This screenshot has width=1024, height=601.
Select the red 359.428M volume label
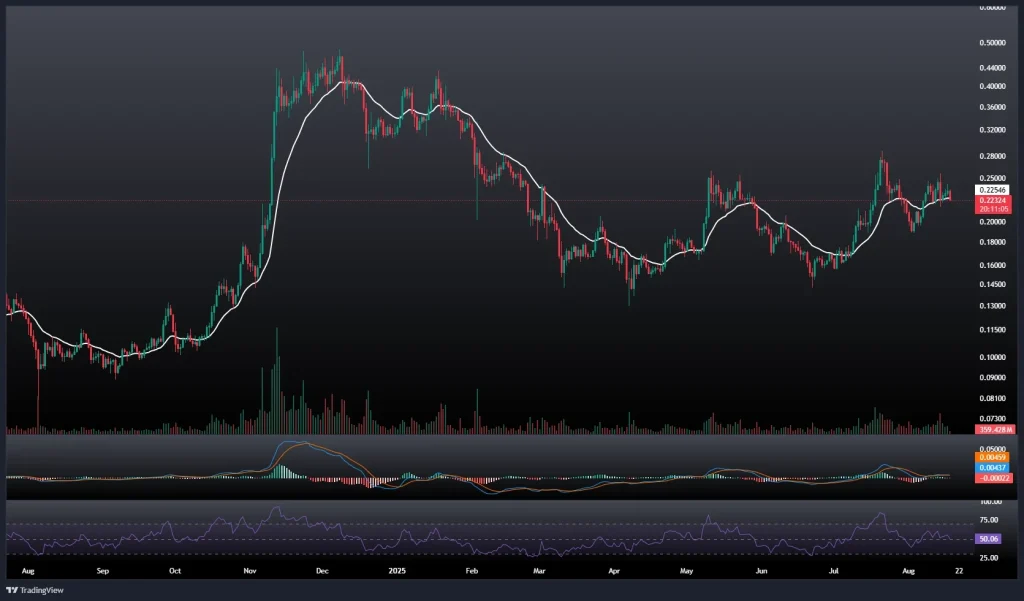tap(993, 430)
